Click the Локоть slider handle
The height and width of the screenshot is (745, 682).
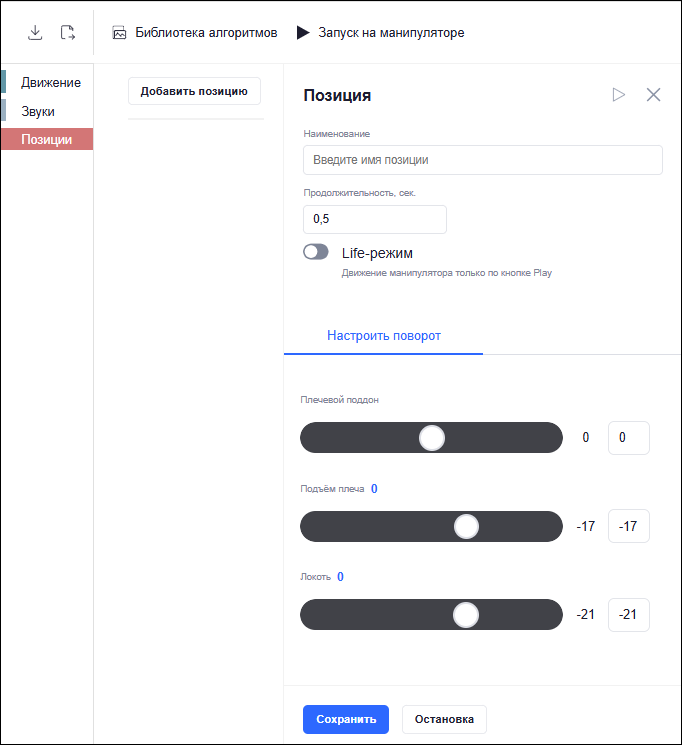pyautogui.click(x=466, y=615)
